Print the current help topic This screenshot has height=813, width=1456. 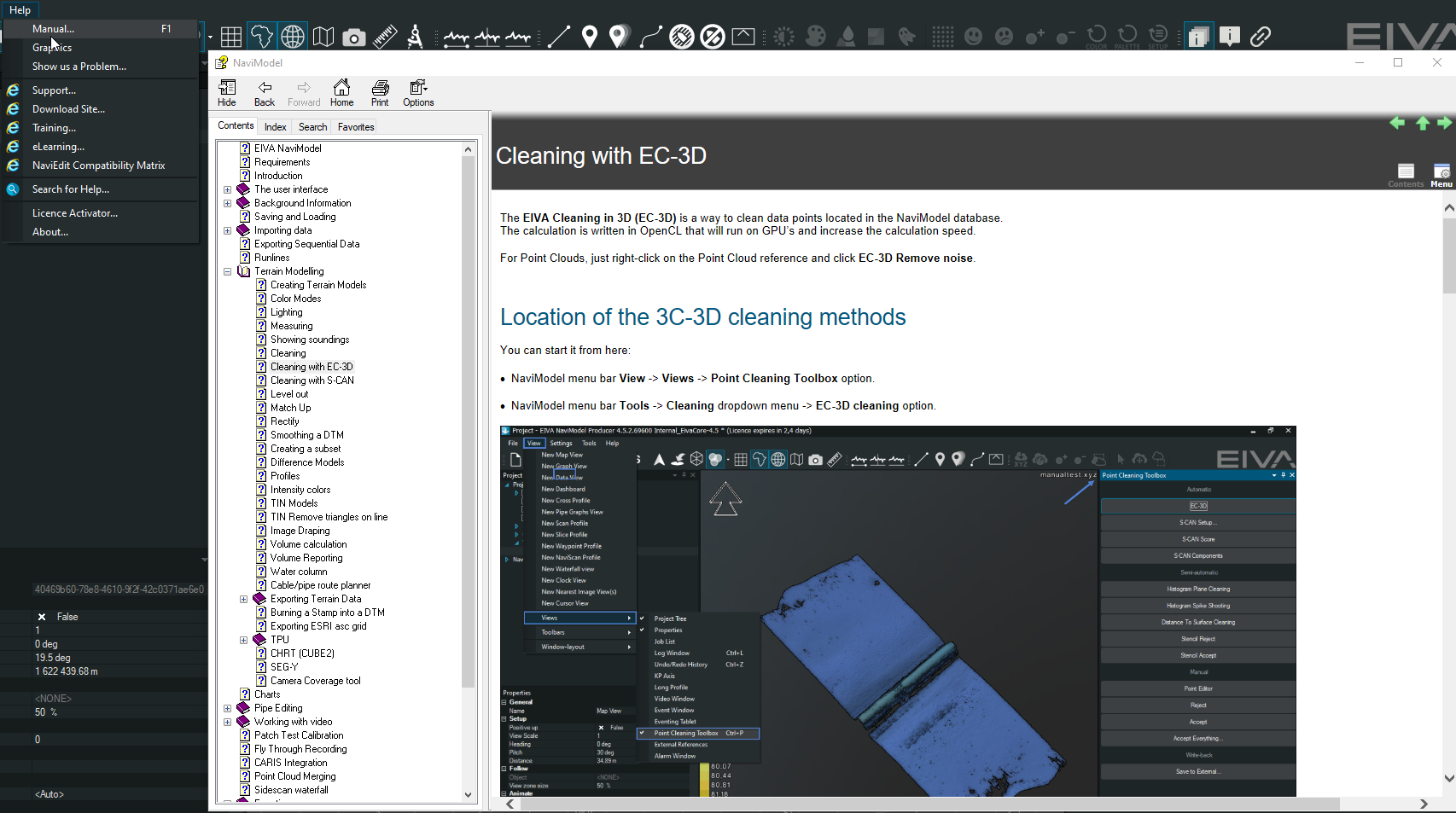click(x=380, y=93)
